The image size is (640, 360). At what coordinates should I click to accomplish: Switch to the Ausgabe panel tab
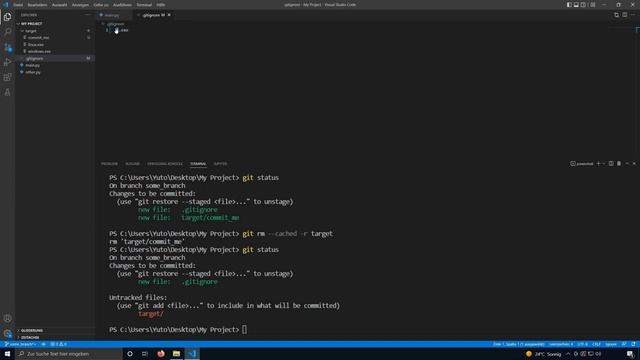[x=132, y=164]
